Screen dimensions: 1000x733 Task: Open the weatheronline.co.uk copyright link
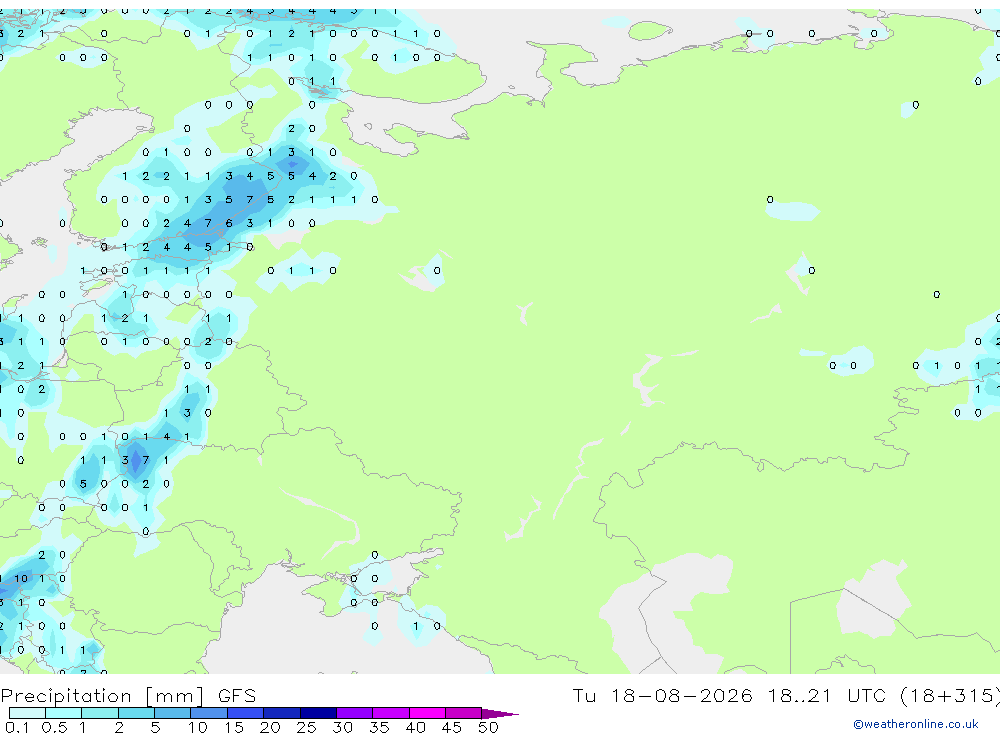point(916,724)
